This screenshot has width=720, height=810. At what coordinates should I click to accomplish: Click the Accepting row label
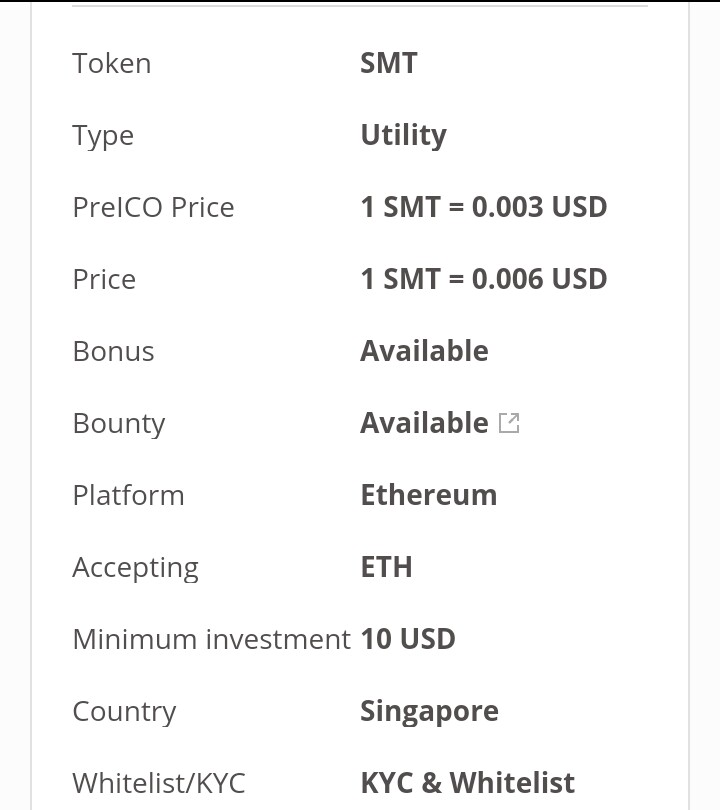point(135,567)
